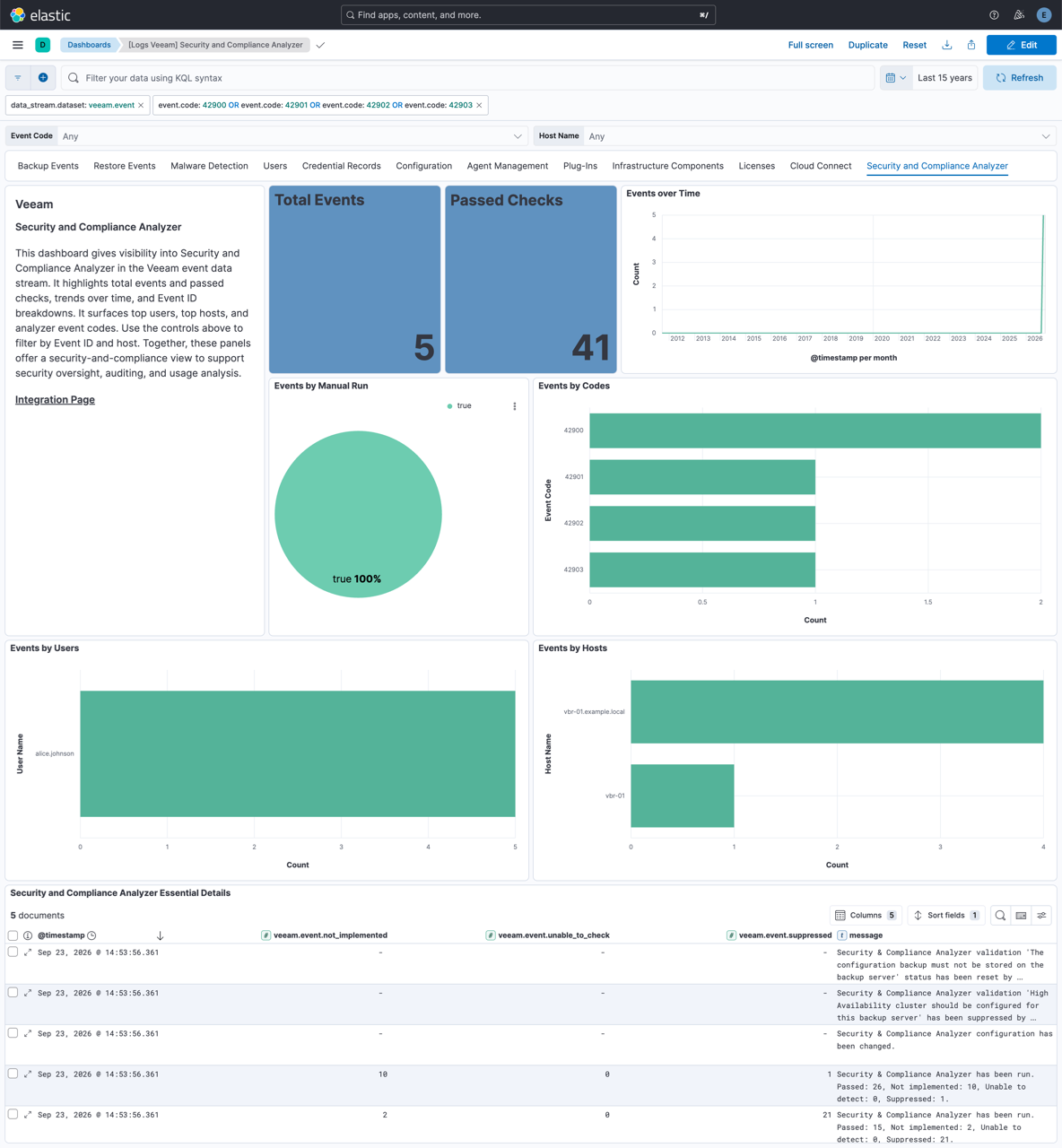Check the configuration has been changed row
1062x1148 pixels.
[13, 1032]
